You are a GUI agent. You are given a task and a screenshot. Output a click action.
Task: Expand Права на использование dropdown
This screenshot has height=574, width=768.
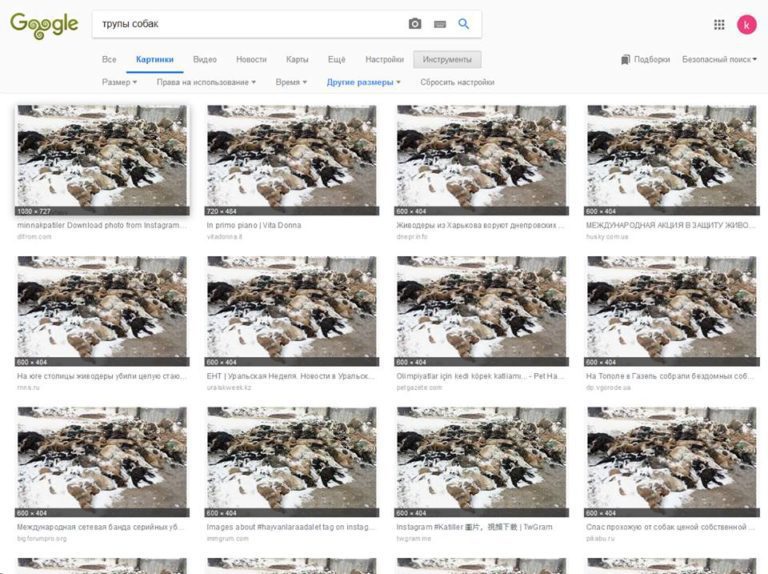(206, 82)
